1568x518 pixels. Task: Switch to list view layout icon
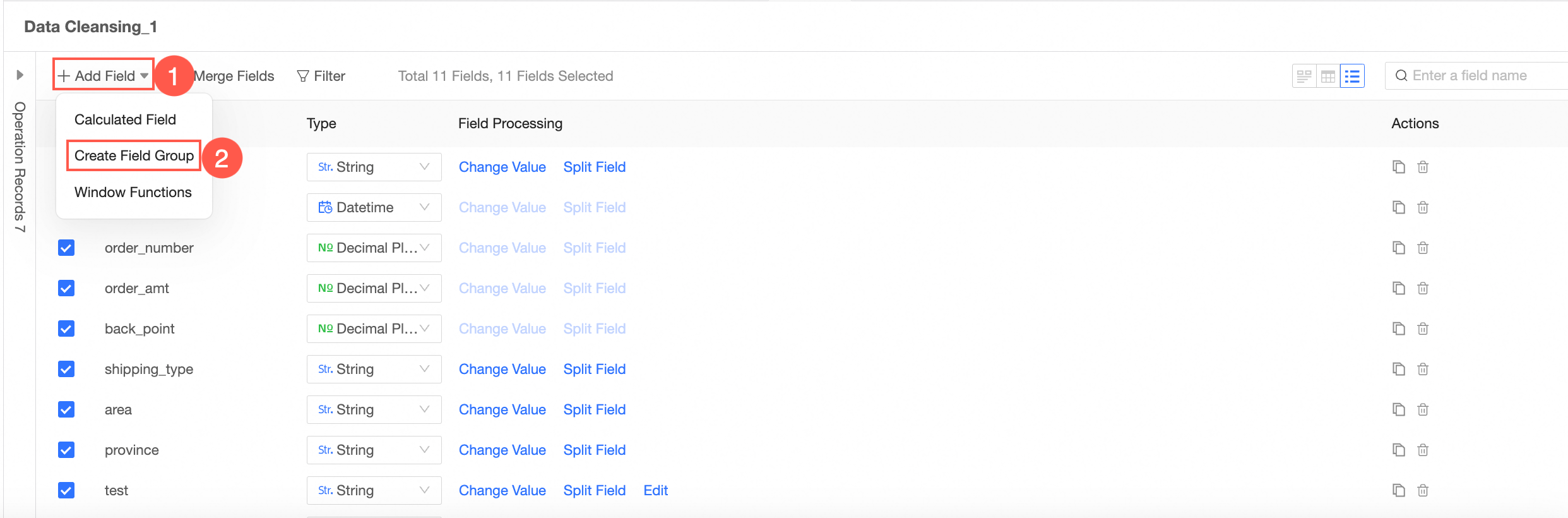[1352, 76]
